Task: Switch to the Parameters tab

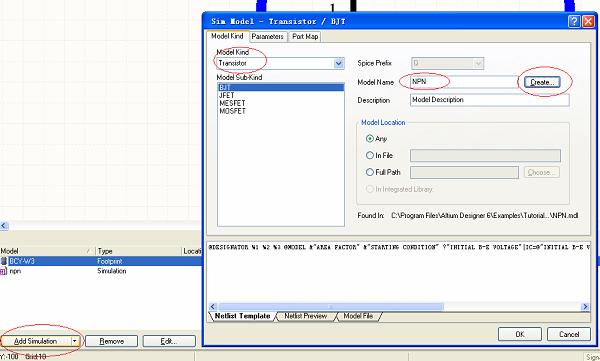Action: pyautogui.click(x=267, y=36)
